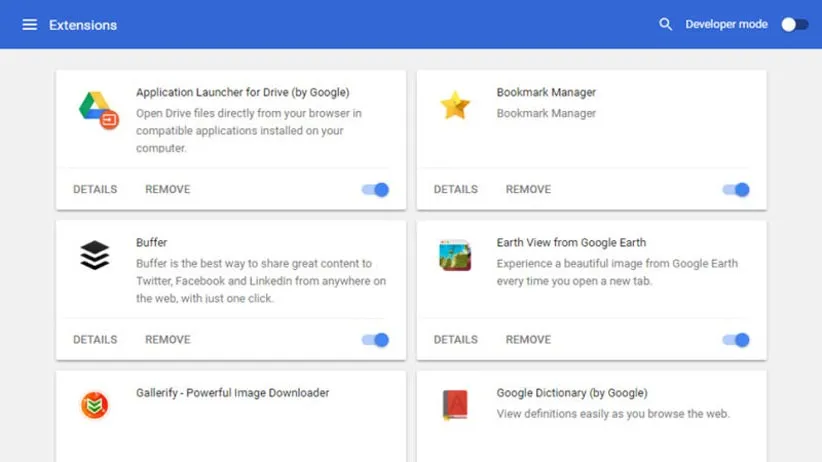Enable Developer mode toggle
The image size is (822, 462).
(794, 24)
